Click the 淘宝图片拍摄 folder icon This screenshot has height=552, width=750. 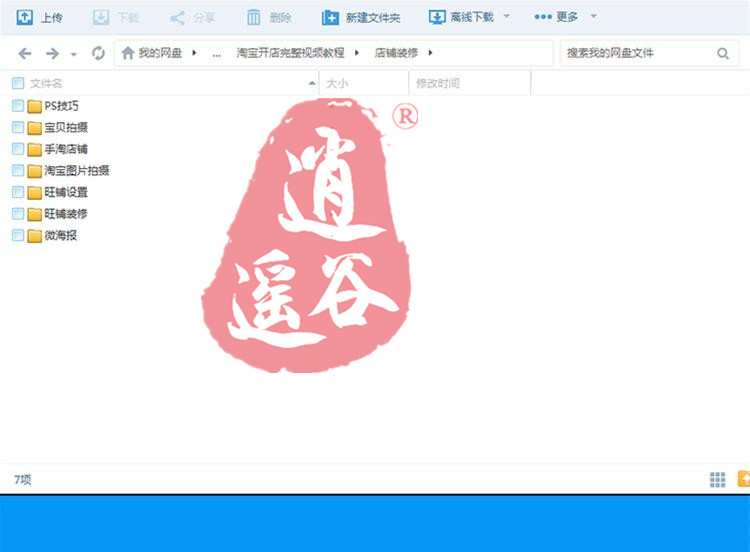(x=34, y=171)
